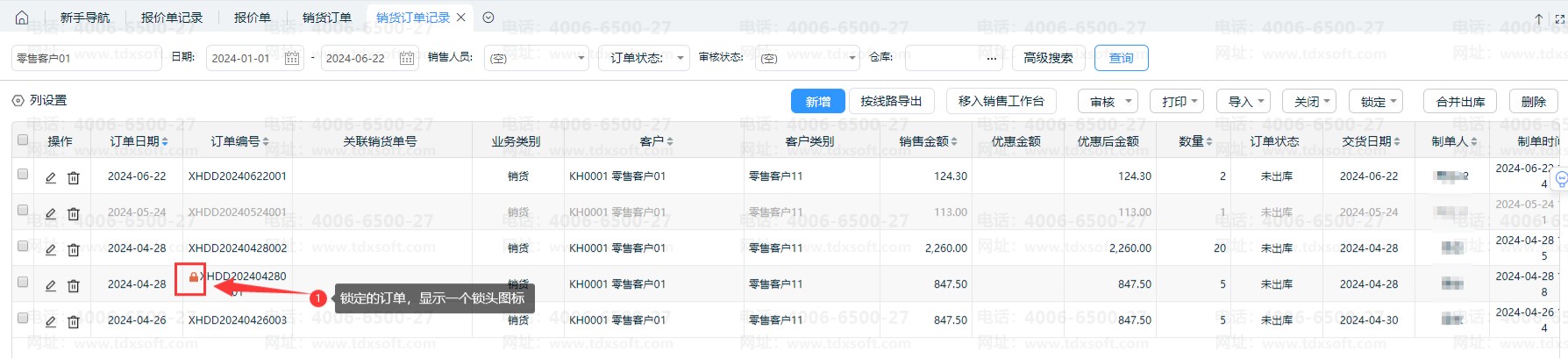Toggle the select-all checkbox in table header
Screen dimensions: 1568x358
(23, 140)
